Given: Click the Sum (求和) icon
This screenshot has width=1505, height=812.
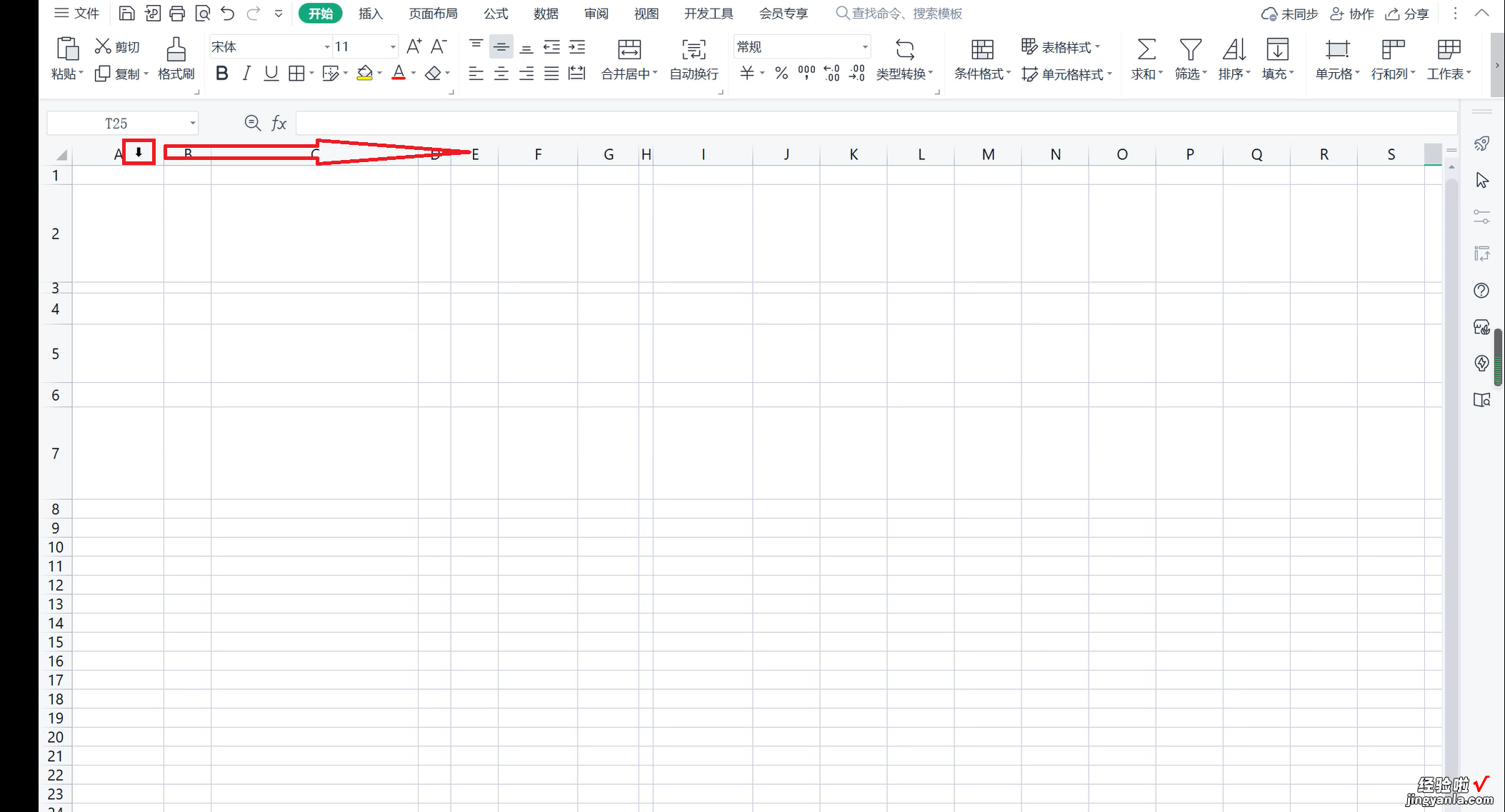Looking at the screenshot, I should [x=1146, y=59].
